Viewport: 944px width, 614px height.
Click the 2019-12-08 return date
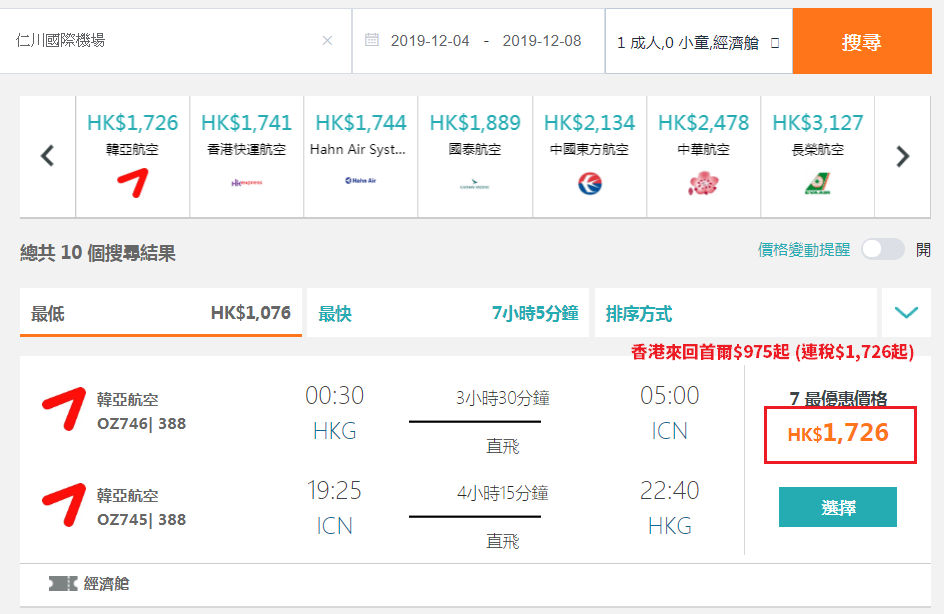(x=542, y=41)
